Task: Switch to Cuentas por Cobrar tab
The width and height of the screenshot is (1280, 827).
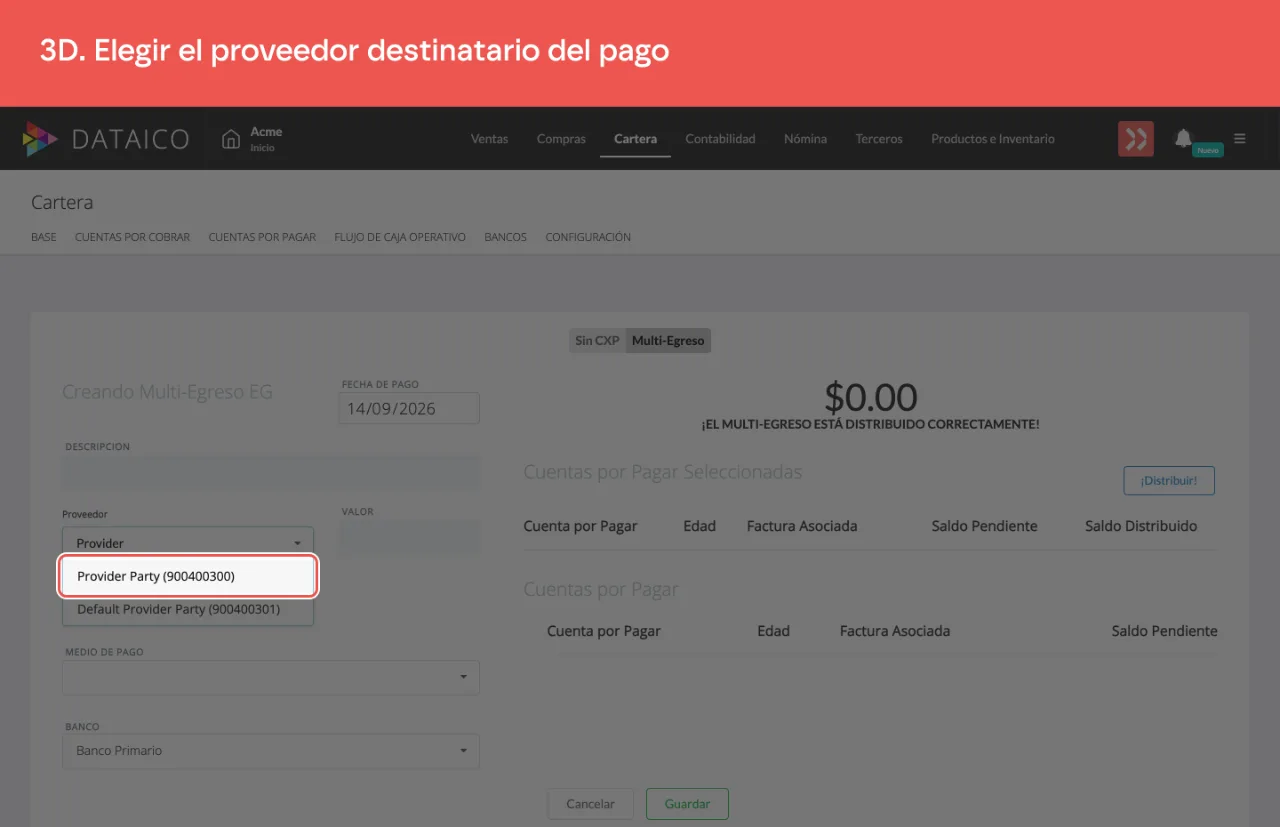Action: (132, 238)
